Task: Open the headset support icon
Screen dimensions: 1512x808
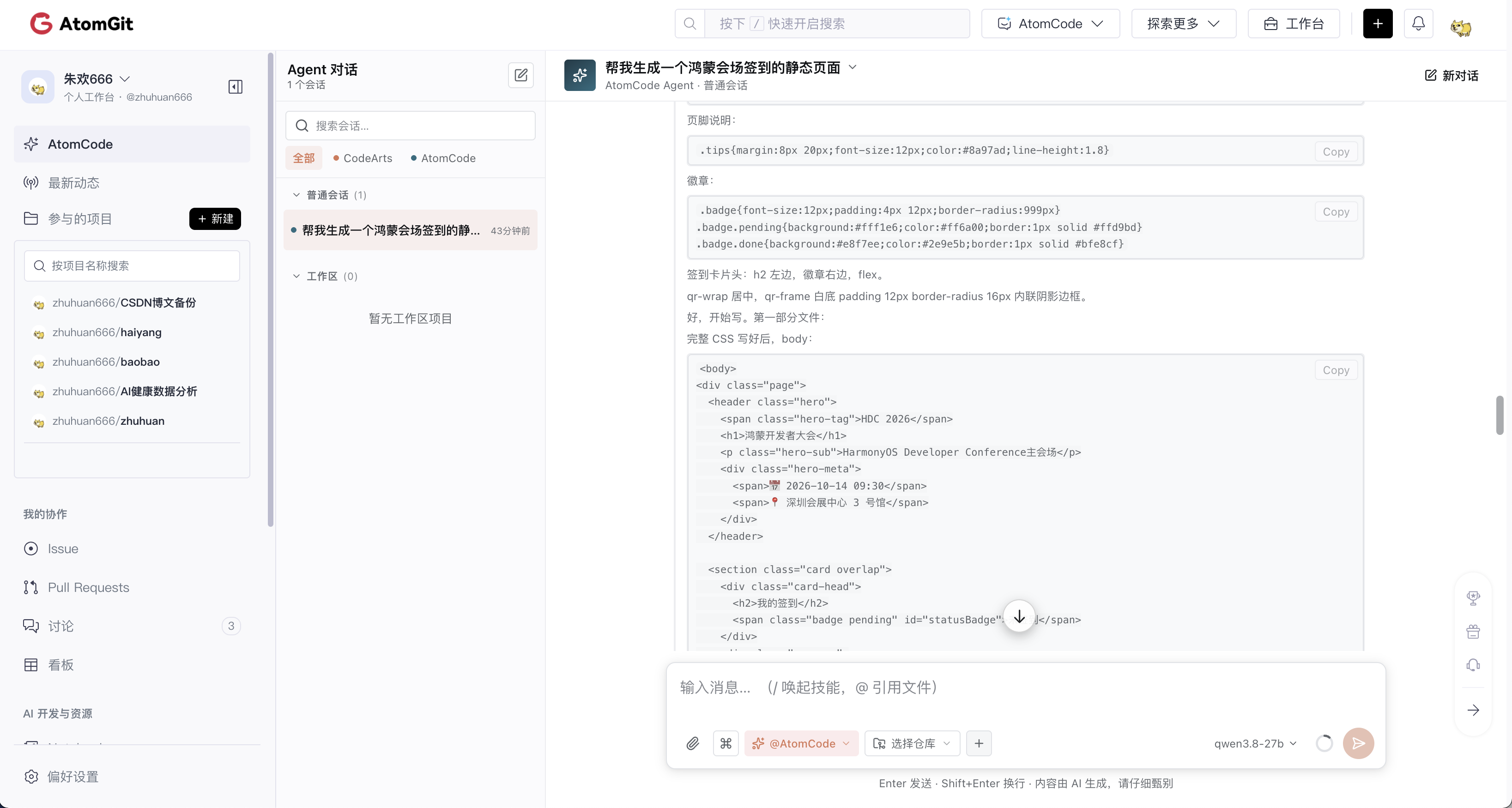Action: (x=1473, y=665)
